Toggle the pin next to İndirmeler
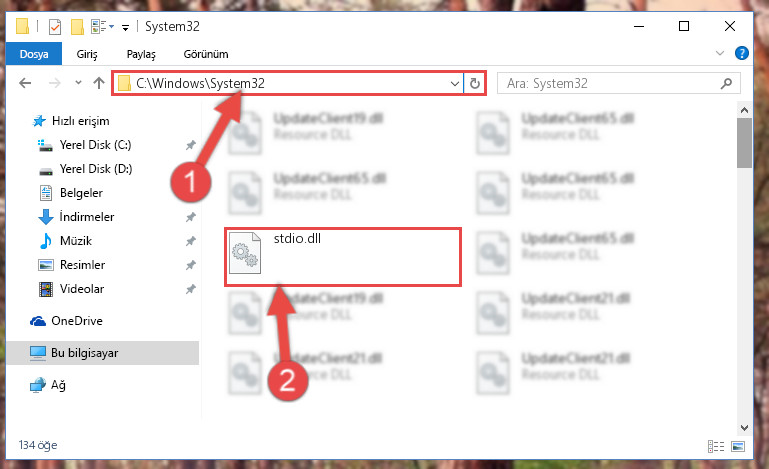 coord(191,217)
